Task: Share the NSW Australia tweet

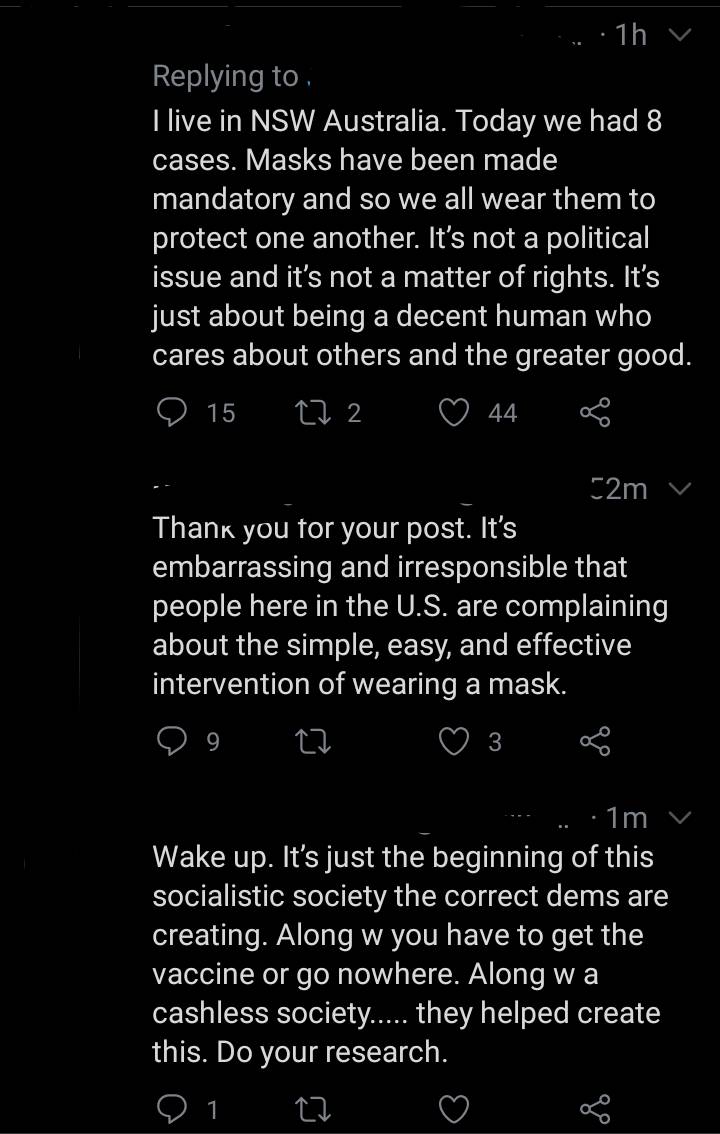Action: pos(595,412)
